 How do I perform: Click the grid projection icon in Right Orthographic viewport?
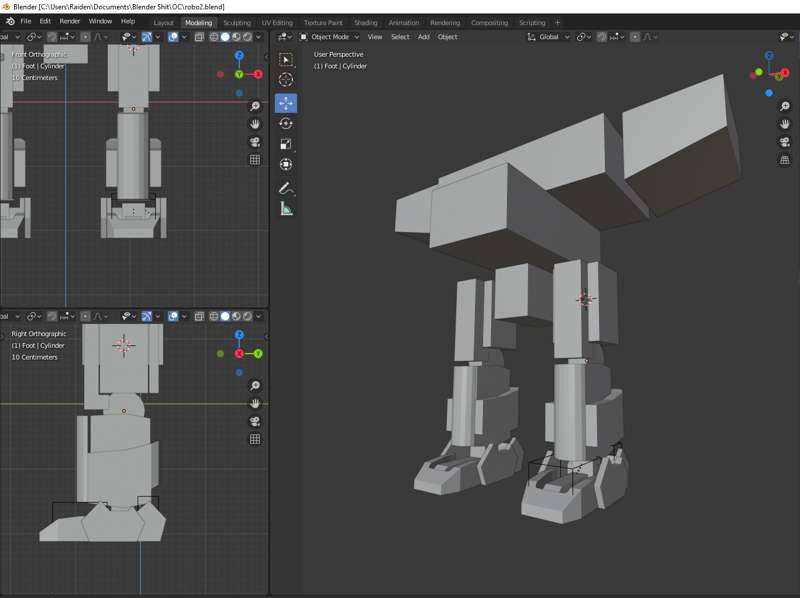pos(255,439)
